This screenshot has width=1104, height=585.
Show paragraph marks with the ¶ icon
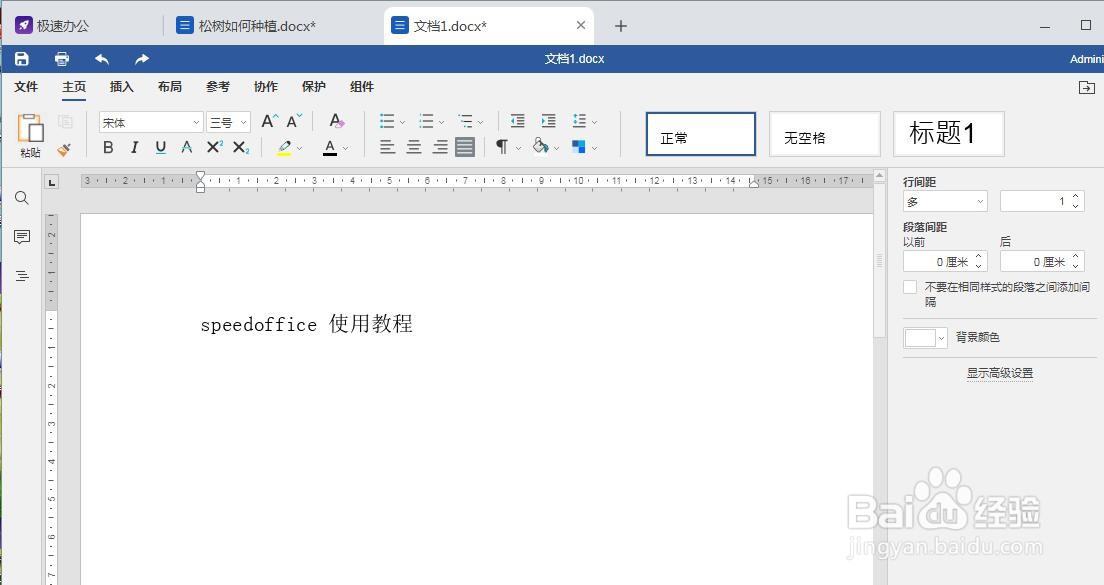[501, 147]
